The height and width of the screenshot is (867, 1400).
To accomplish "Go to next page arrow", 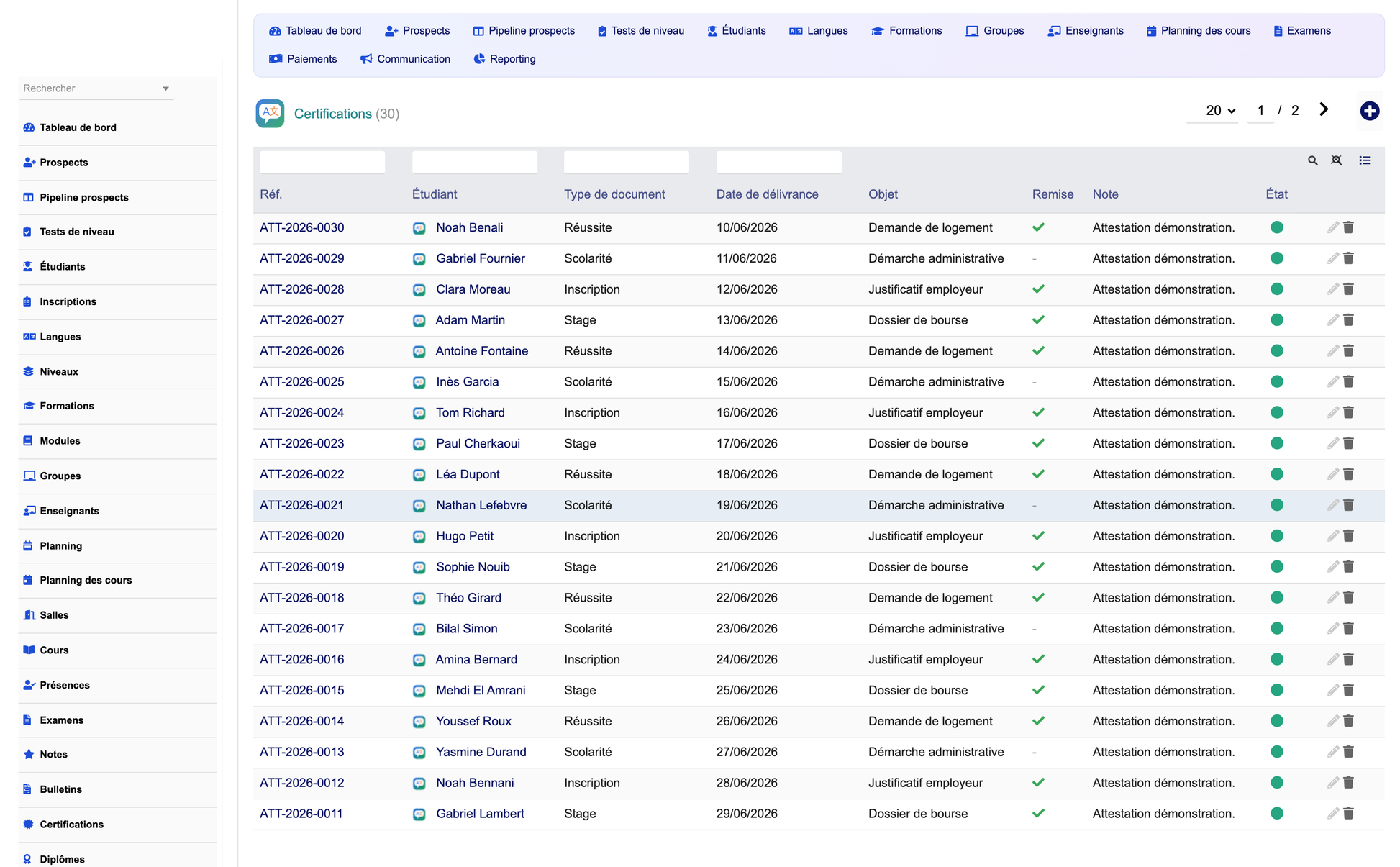I will coord(1324,109).
